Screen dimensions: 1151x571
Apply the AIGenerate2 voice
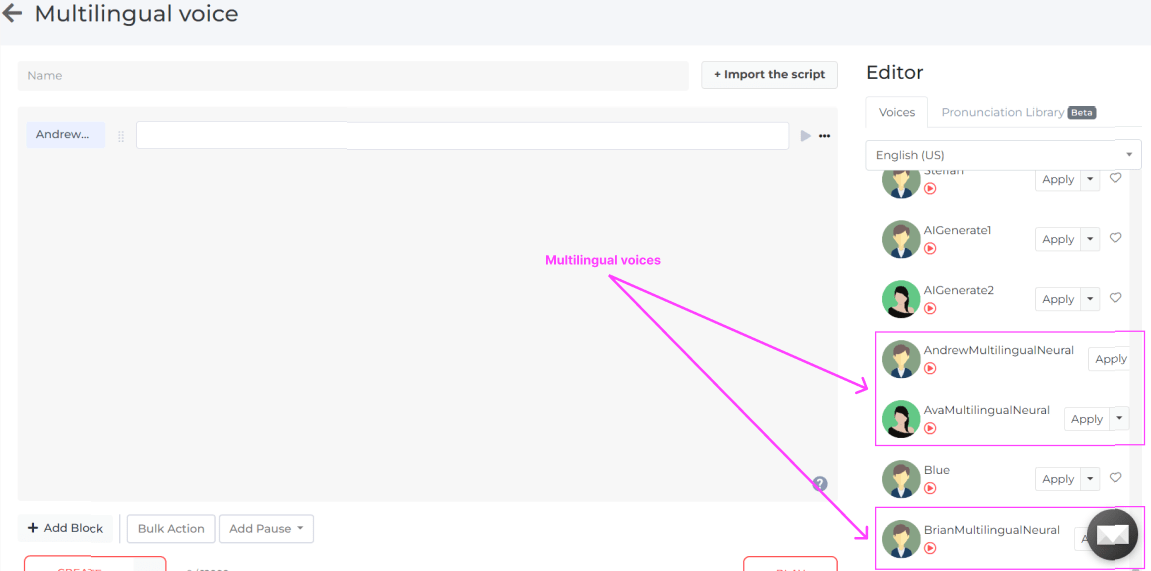point(1057,299)
